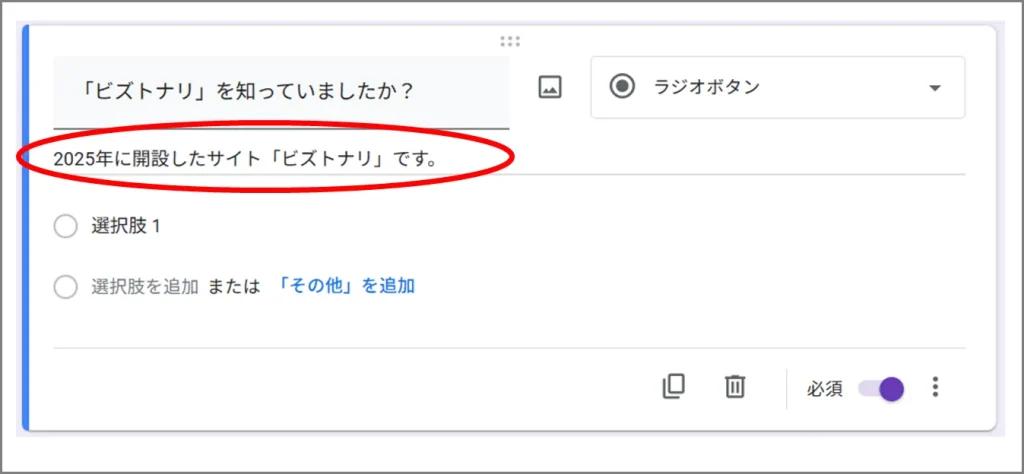
Task: Click the blue left border of the question card
Action: (x=25, y=230)
